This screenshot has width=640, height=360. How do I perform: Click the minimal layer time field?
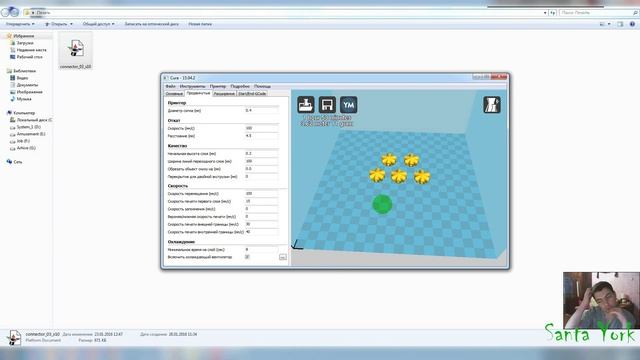click(262, 249)
